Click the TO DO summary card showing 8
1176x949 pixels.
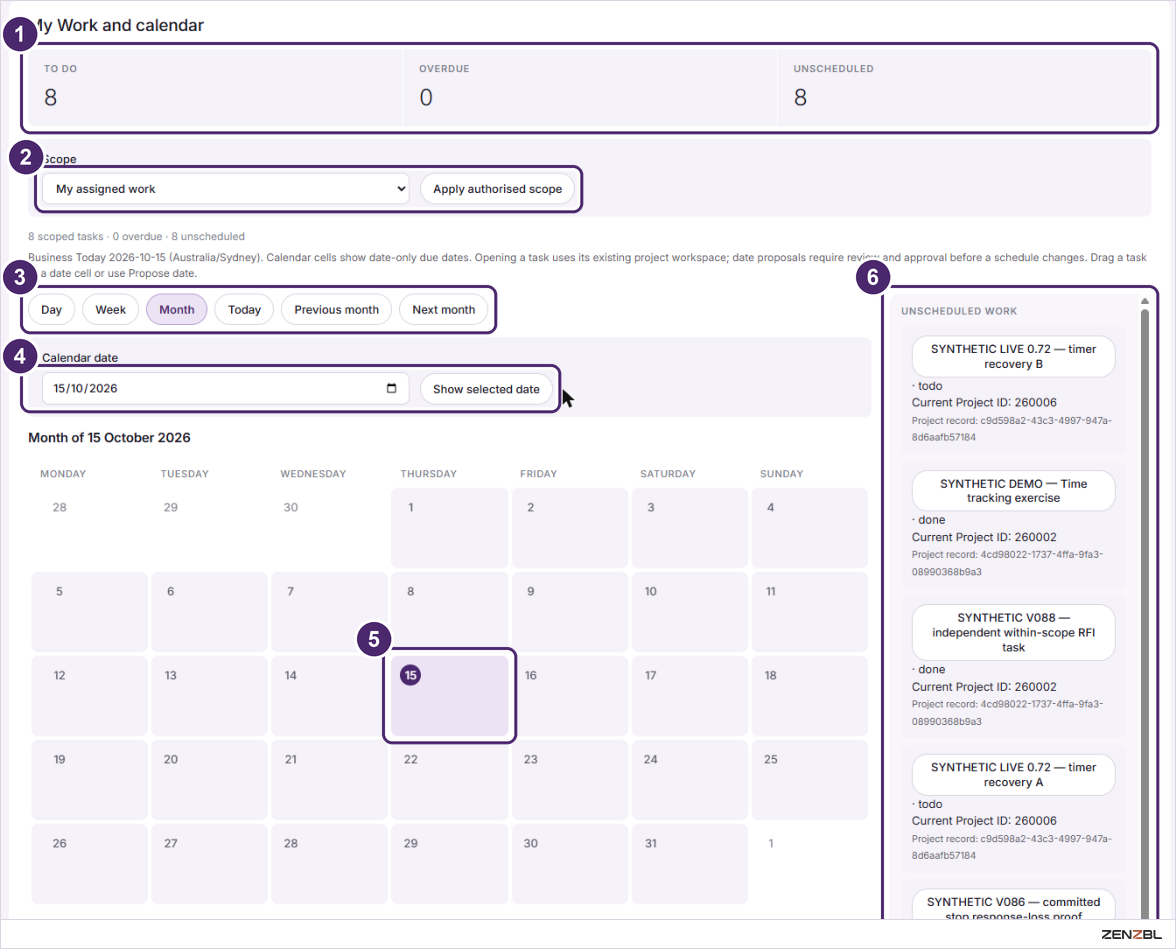(214, 88)
